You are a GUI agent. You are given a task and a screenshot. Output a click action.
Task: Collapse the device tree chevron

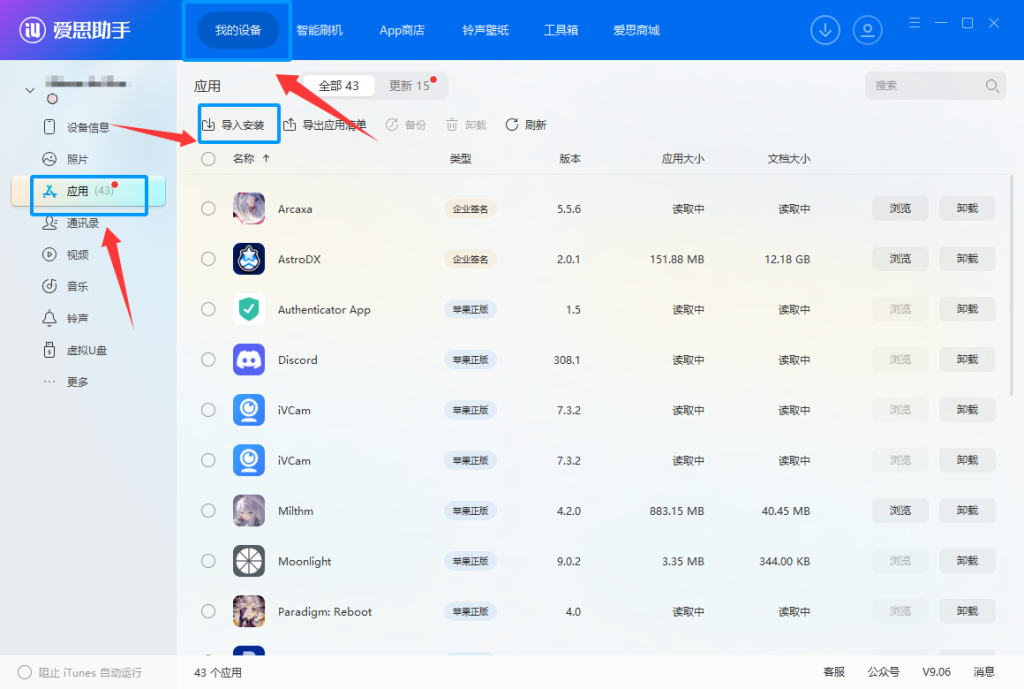tap(29, 90)
